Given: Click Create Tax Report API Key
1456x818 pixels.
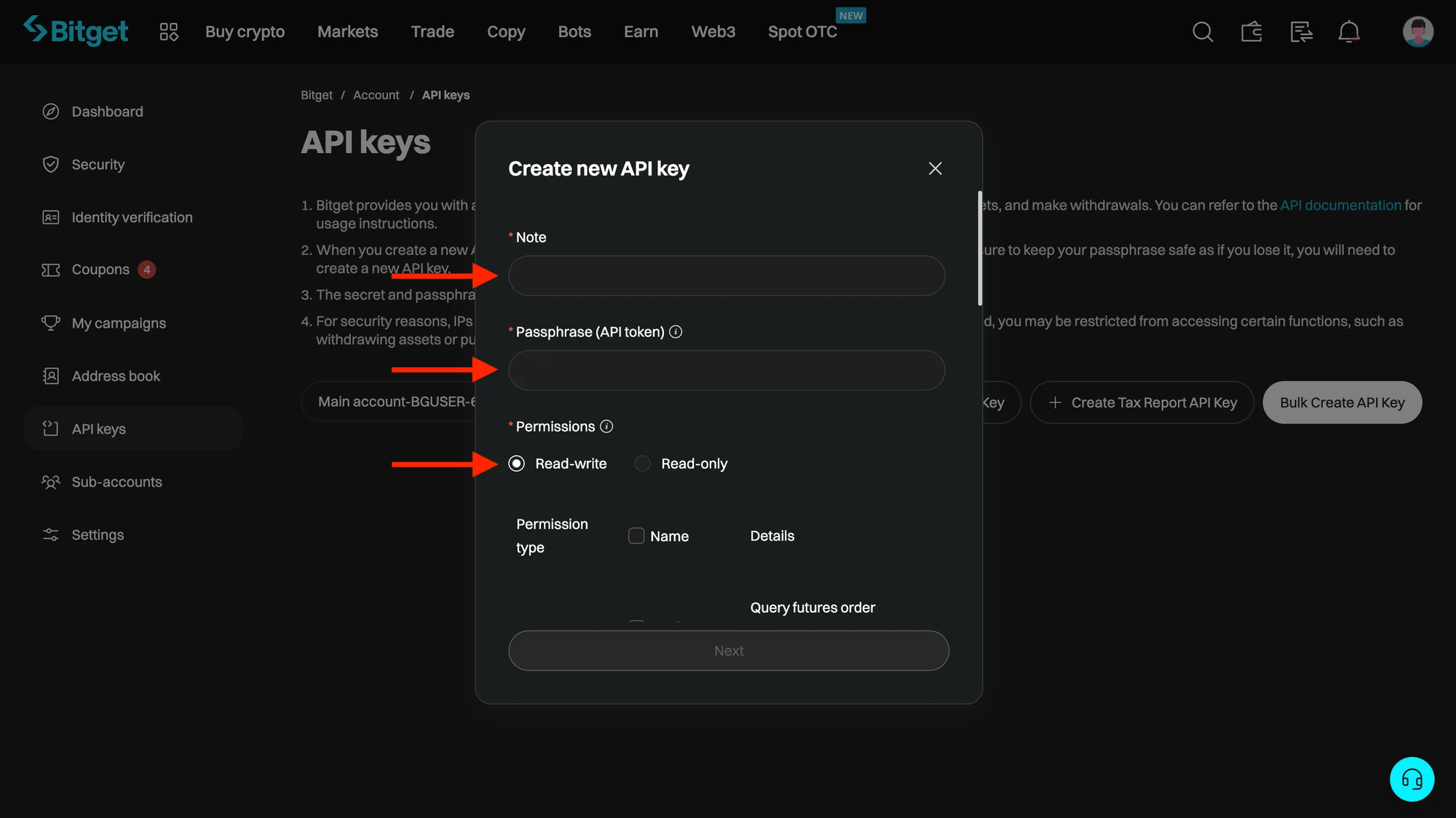Looking at the screenshot, I should click(x=1142, y=402).
